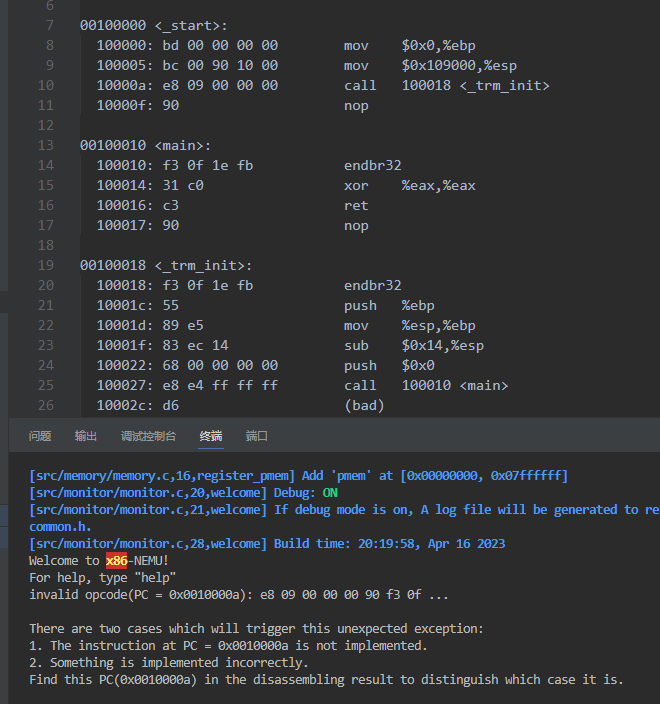The image size is (660, 704).
Task: Click the '(bad)' instruction at 10002c
Action: (364, 405)
